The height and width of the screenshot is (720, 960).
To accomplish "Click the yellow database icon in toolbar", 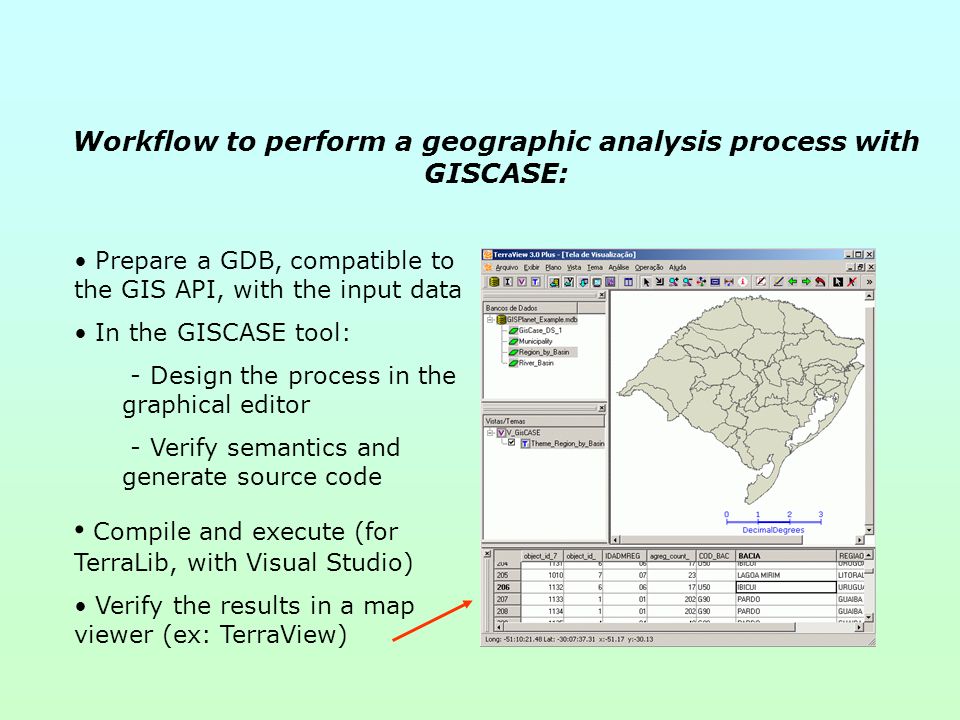I will click(494, 282).
